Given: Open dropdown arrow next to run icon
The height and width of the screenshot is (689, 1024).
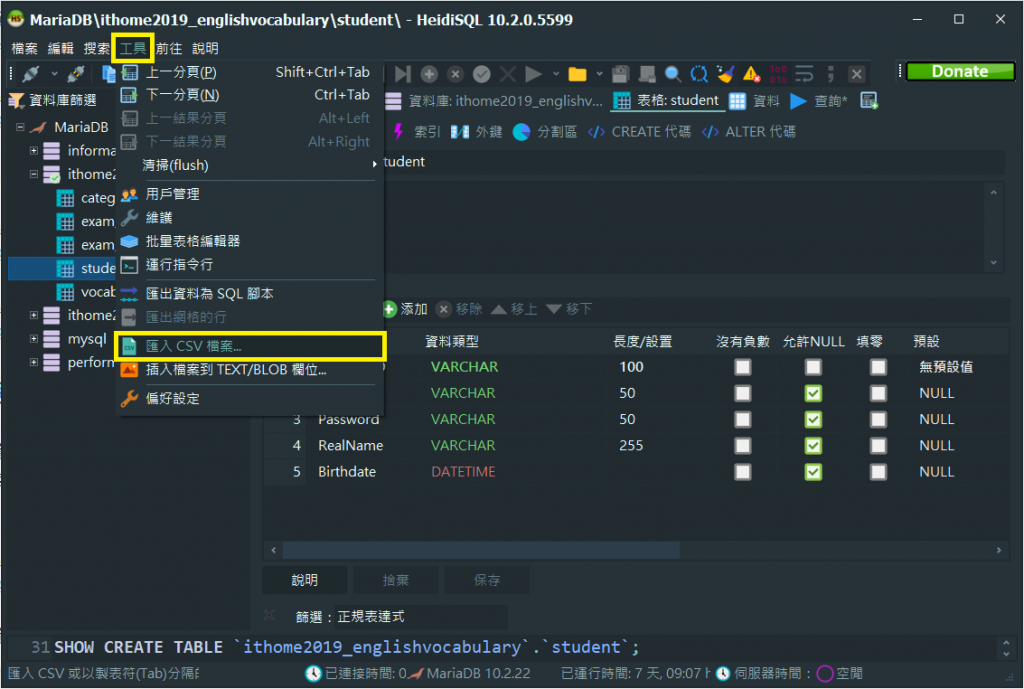Looking at the screenshot, I should [556, 74].
